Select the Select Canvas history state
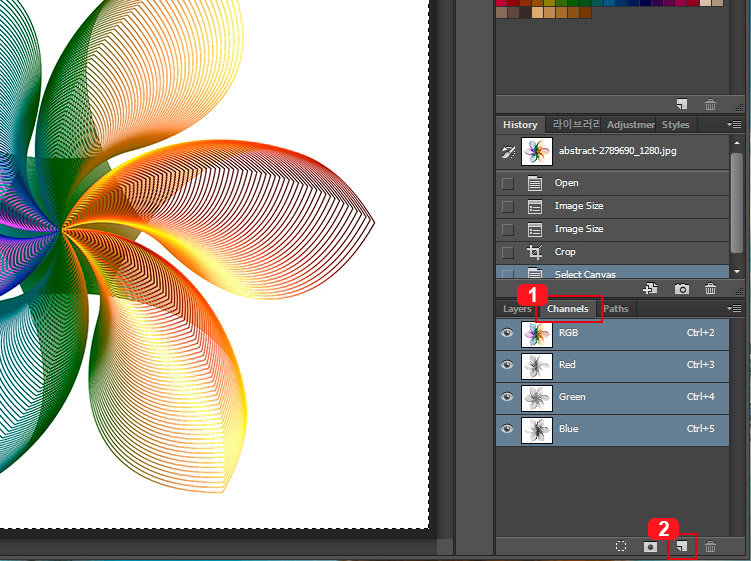 [x=613, y=272]
